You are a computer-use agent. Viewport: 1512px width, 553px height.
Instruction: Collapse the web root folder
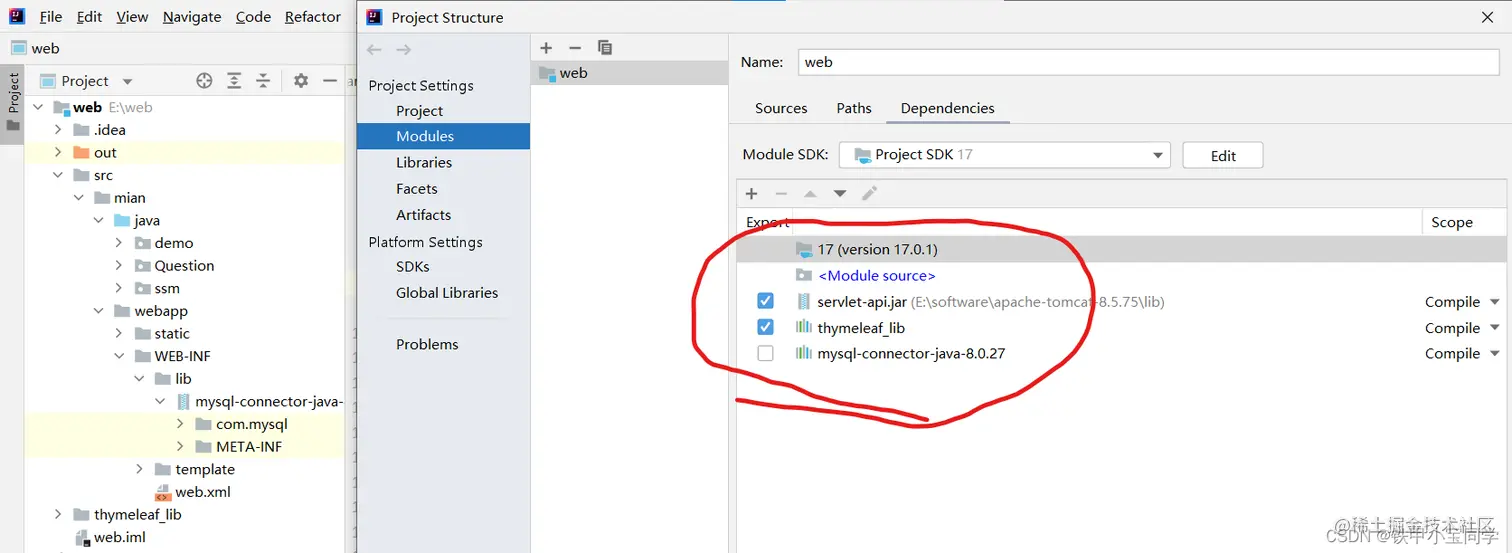(38, 107)
